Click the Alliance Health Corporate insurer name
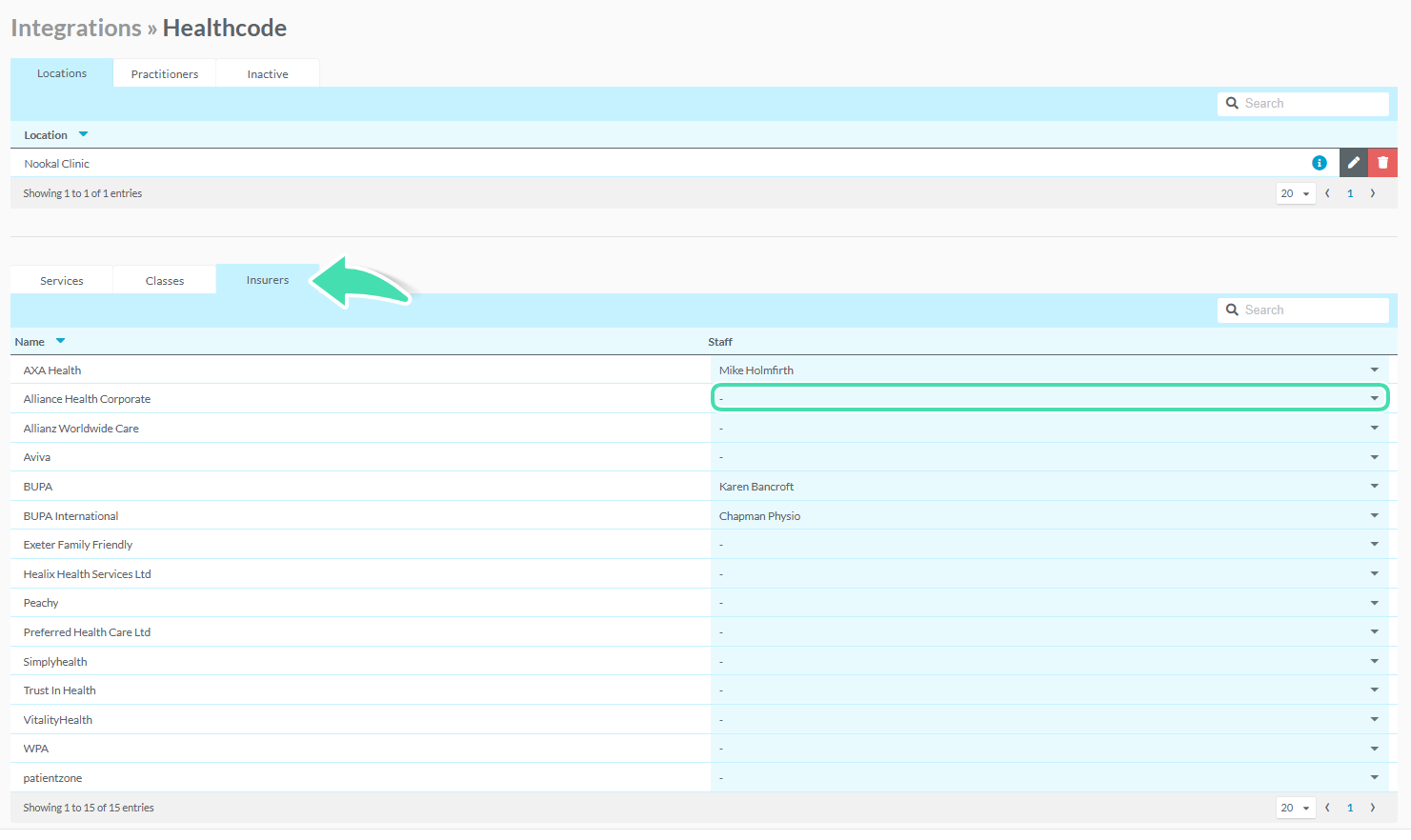 [87, 399]
